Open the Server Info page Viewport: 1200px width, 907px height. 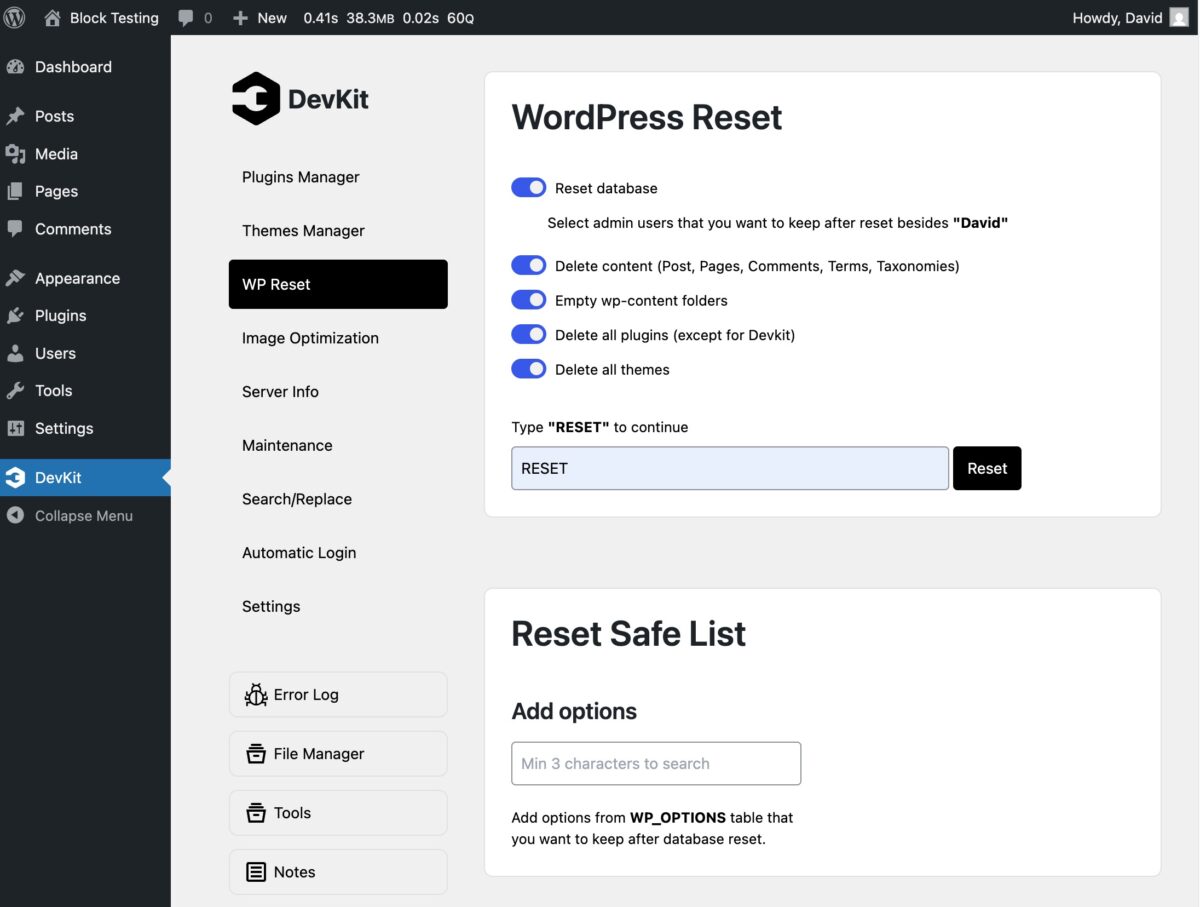pyautogui.click(x=280, y=391)
